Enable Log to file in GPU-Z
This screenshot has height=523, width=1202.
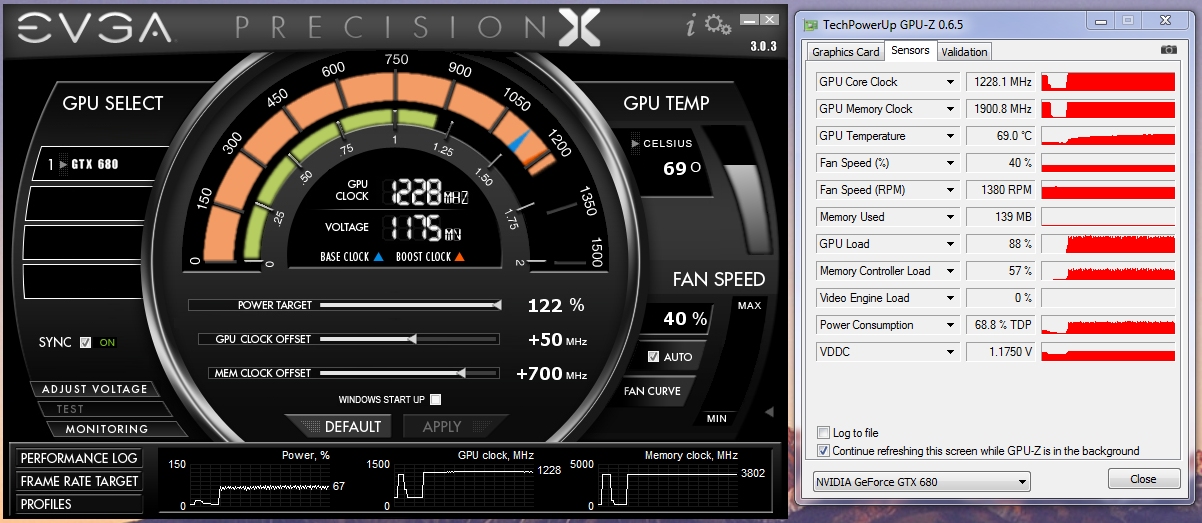click(x=823, y=433)
